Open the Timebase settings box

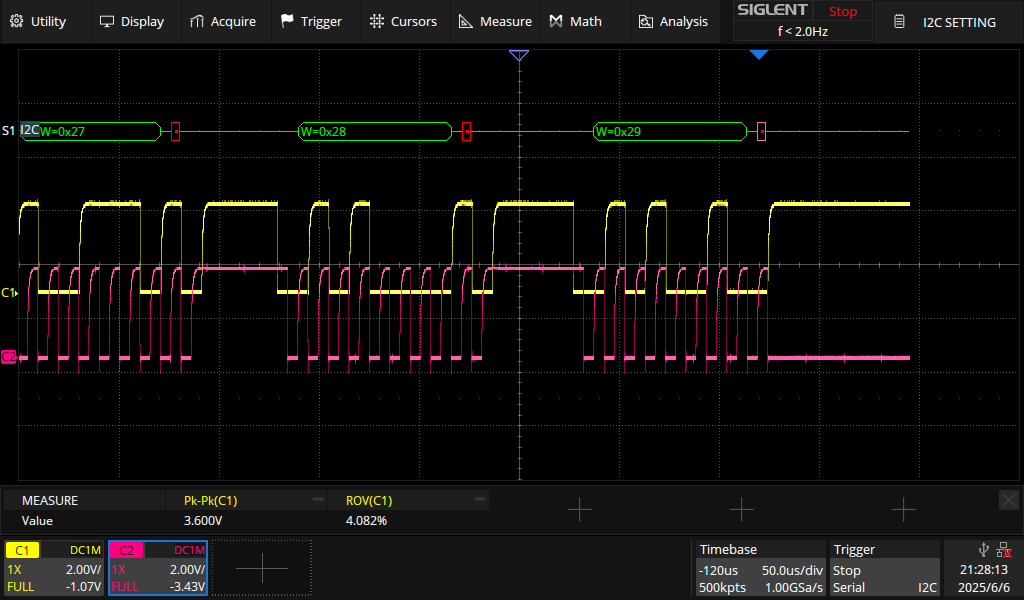760,568
